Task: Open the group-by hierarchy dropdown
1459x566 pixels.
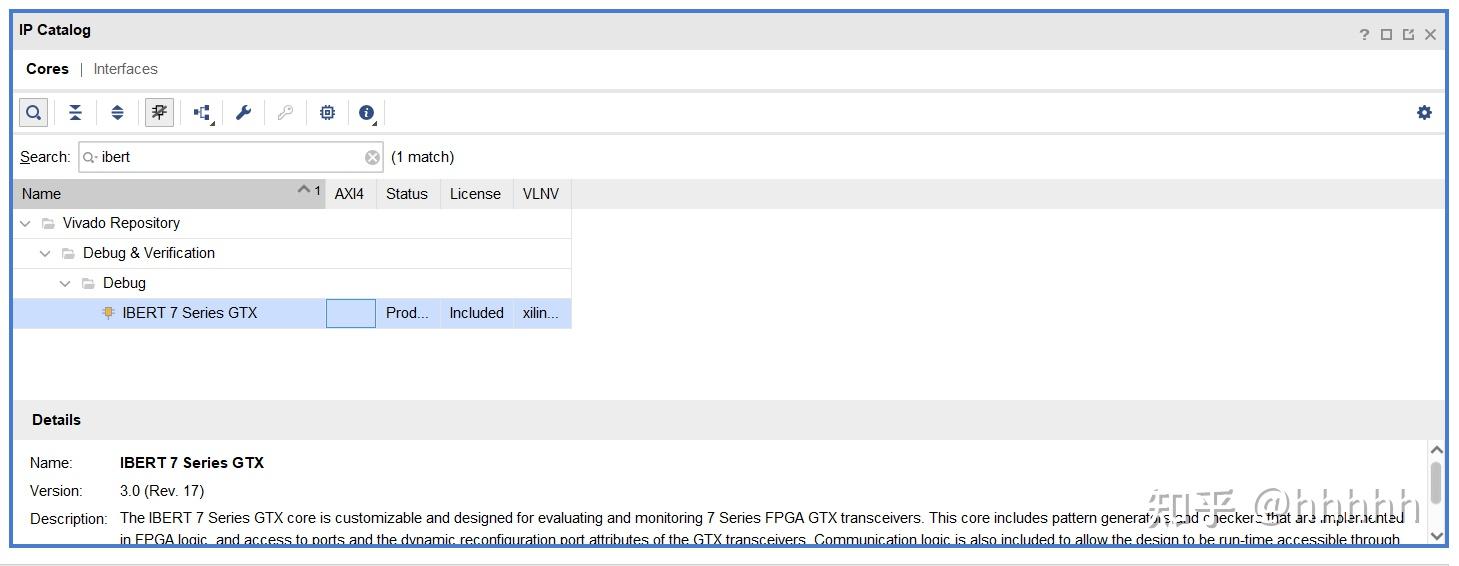Action: coord(203,113)
